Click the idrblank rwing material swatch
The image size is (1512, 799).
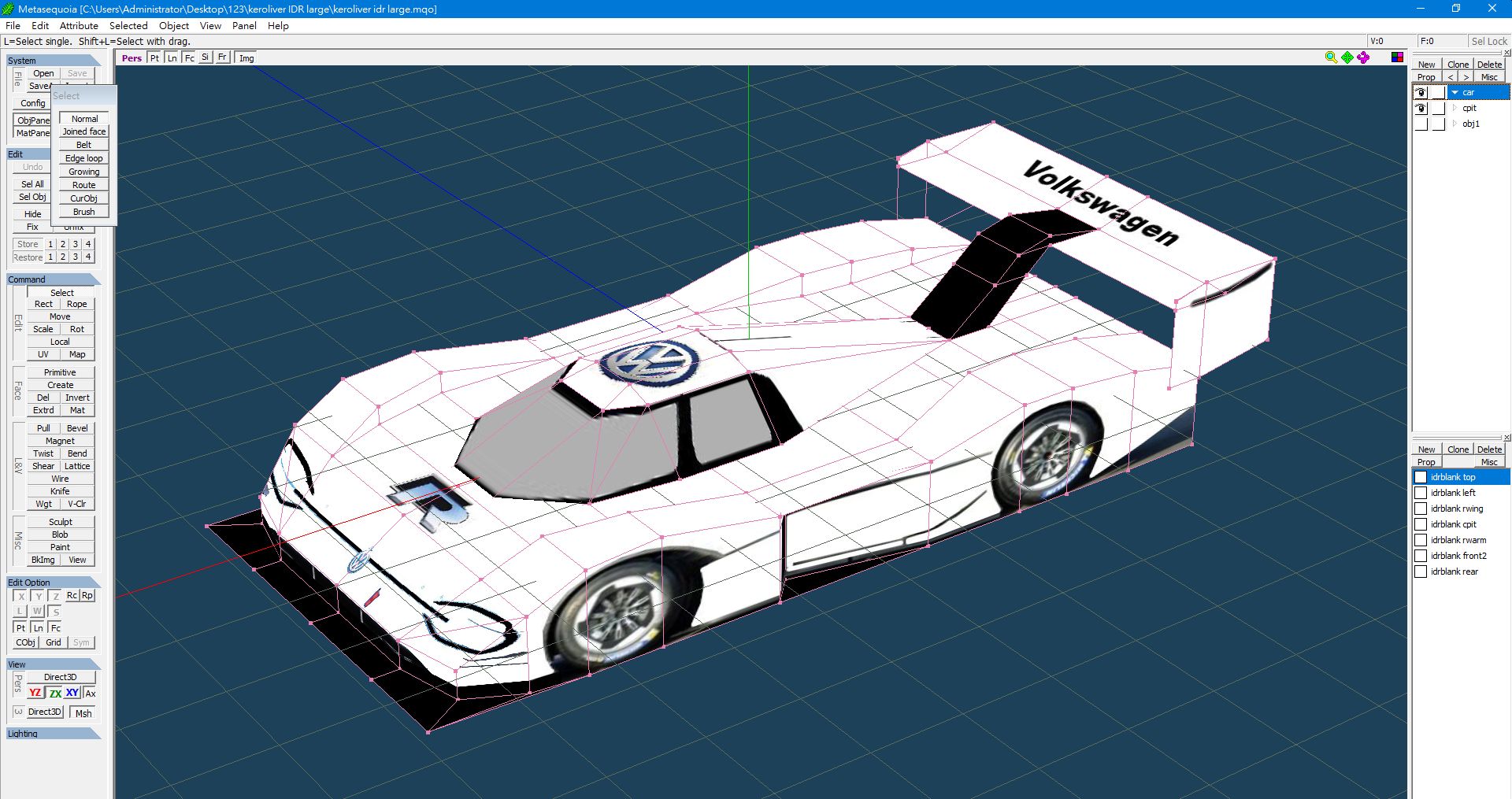click(1421, 509)
